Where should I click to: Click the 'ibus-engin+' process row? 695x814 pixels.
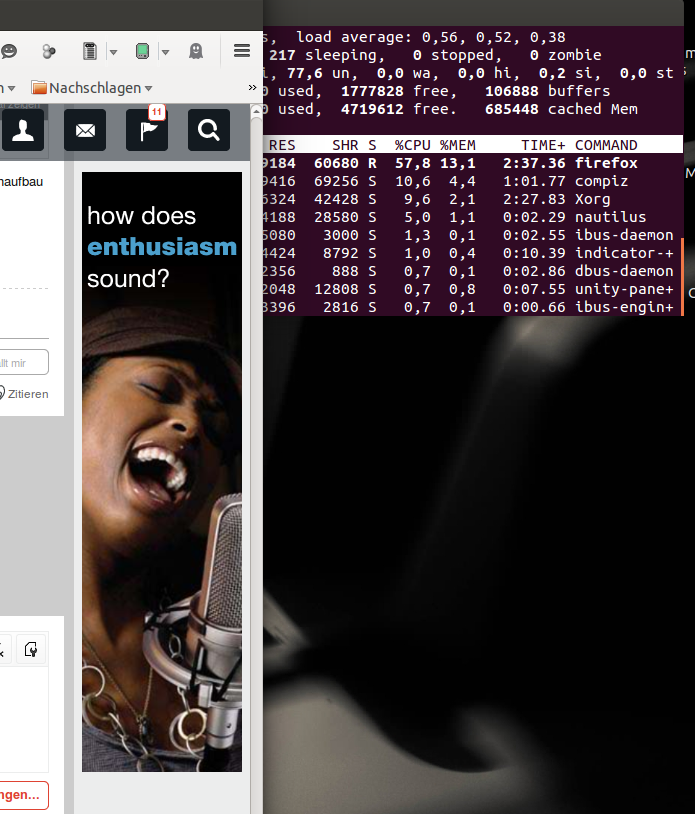(x=473, y=307)
